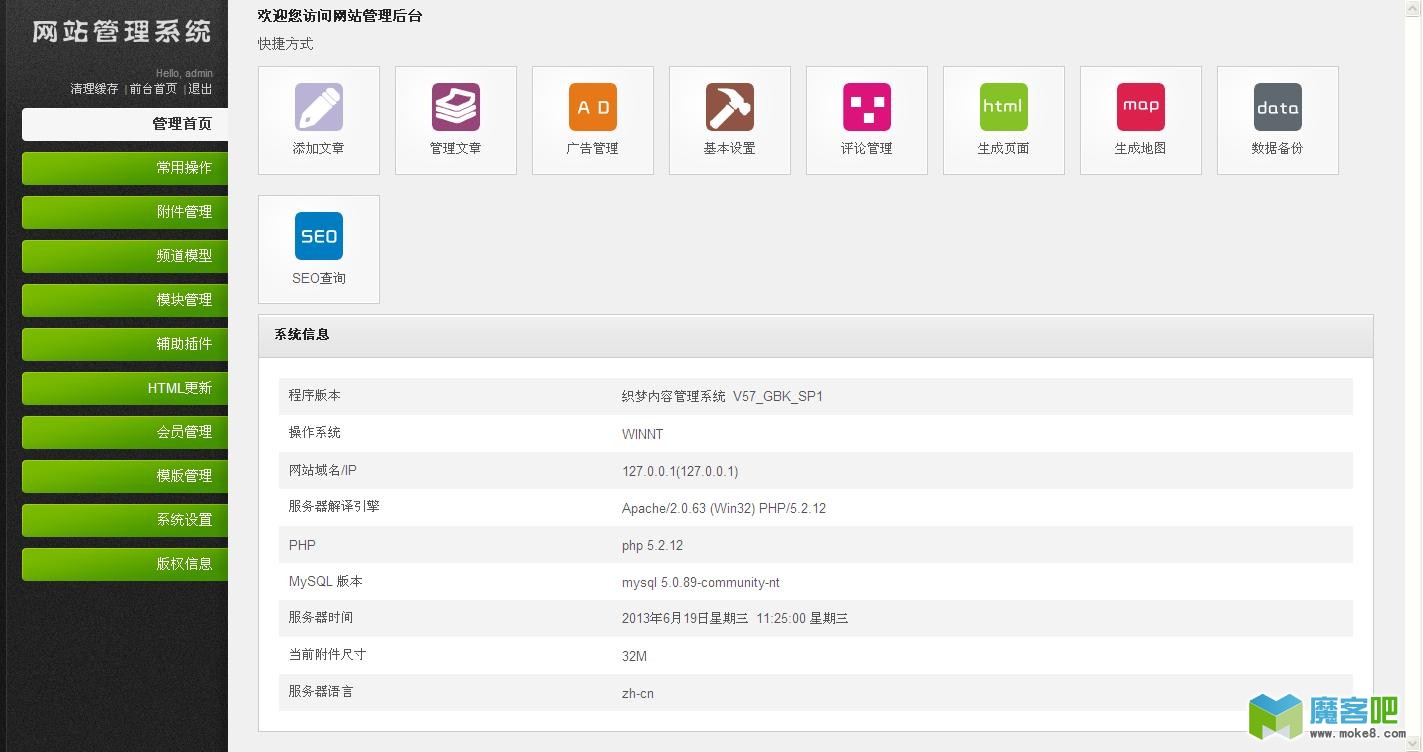Click the 操作系统 value WINNT

(x=642, y=434)
